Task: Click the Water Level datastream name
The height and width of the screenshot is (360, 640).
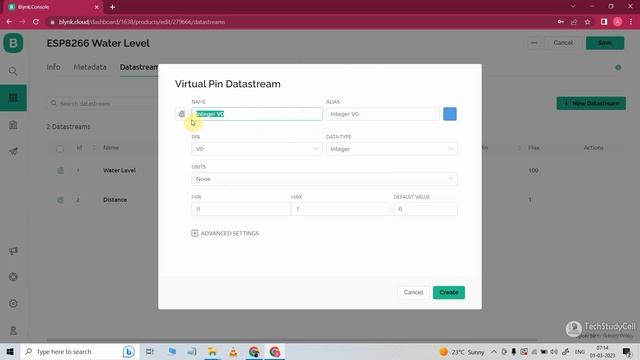Action: pos(119,170)
